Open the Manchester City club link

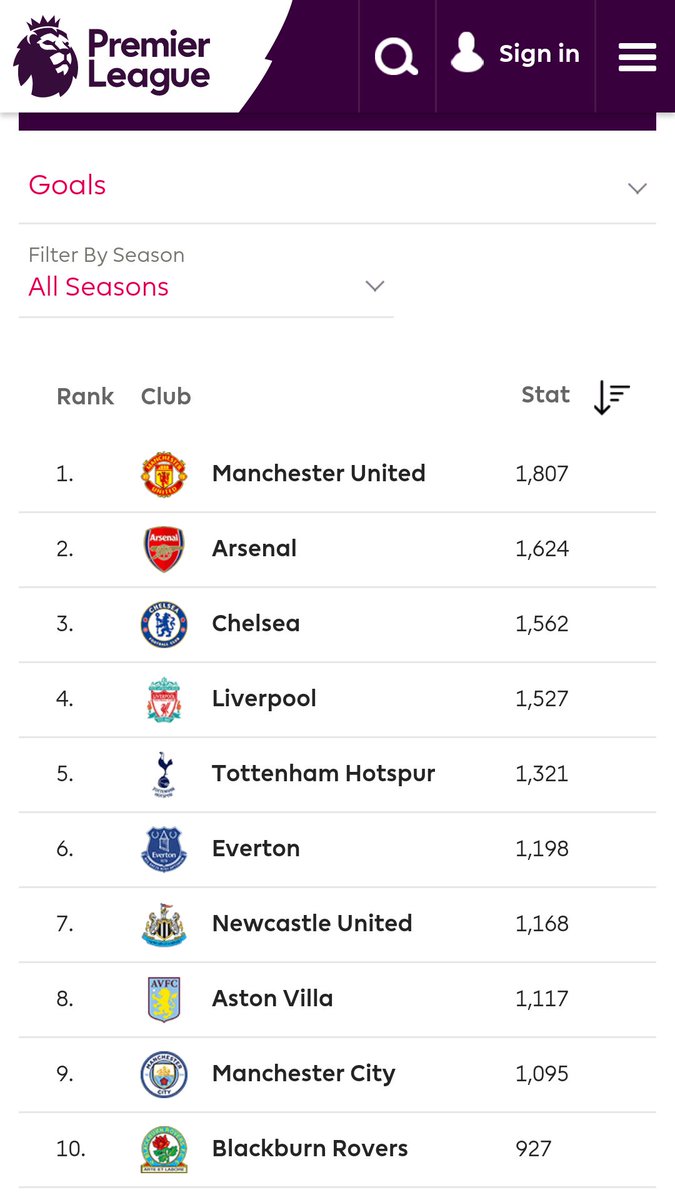point(304,1074)
